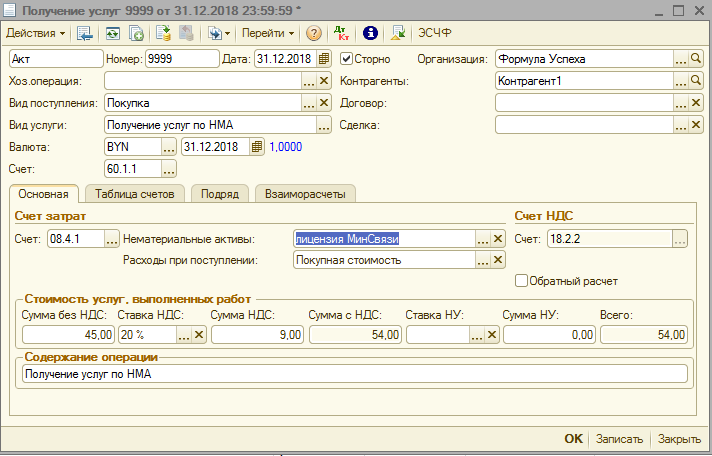Open the calendar next to currency date
The image size is (712, 456).
tap(257, 147)
